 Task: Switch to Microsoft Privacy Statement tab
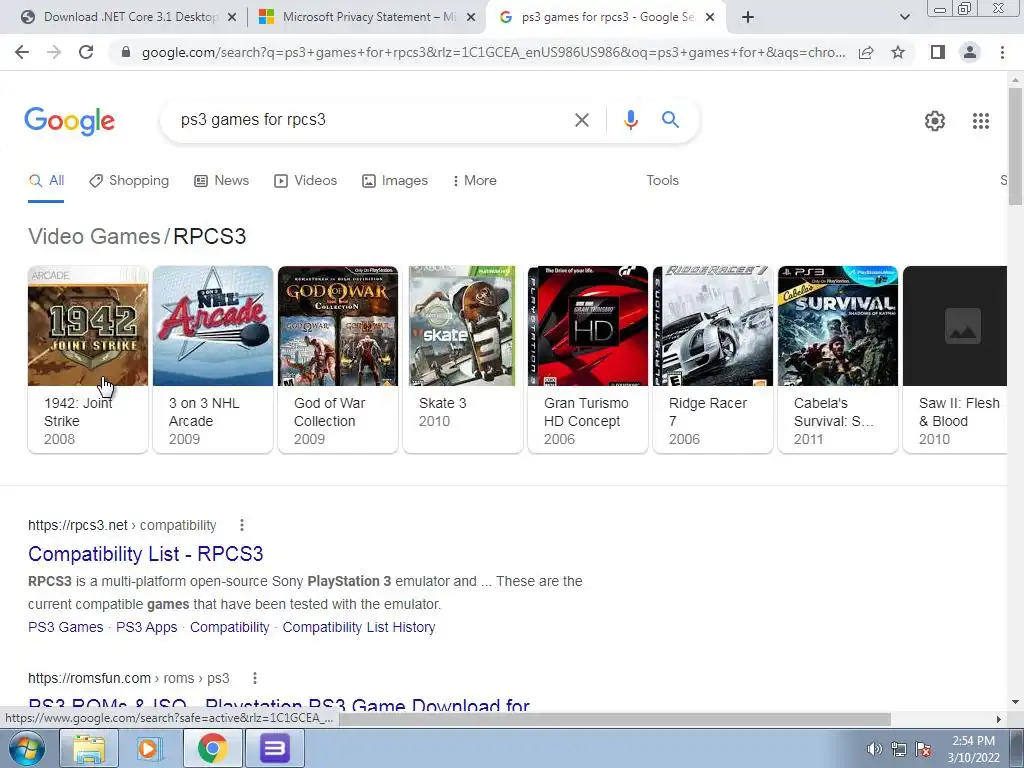[x=367, y=17]
